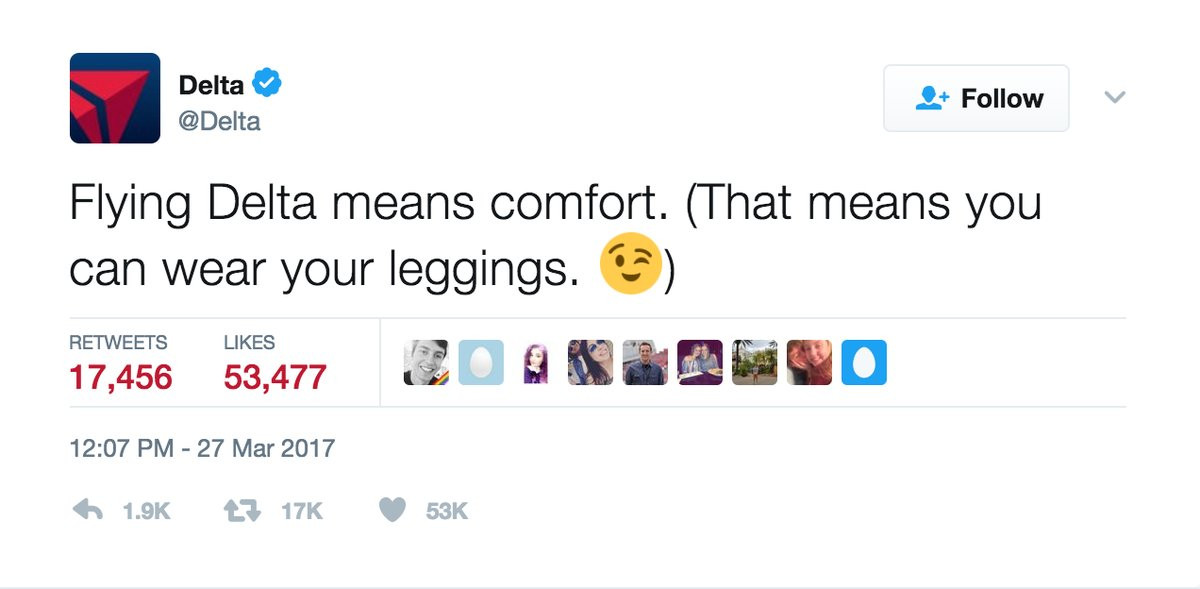The height and width of the screenshot is (589, 1200).
Task: Click the @Delta handle
Action: (219, 121)
